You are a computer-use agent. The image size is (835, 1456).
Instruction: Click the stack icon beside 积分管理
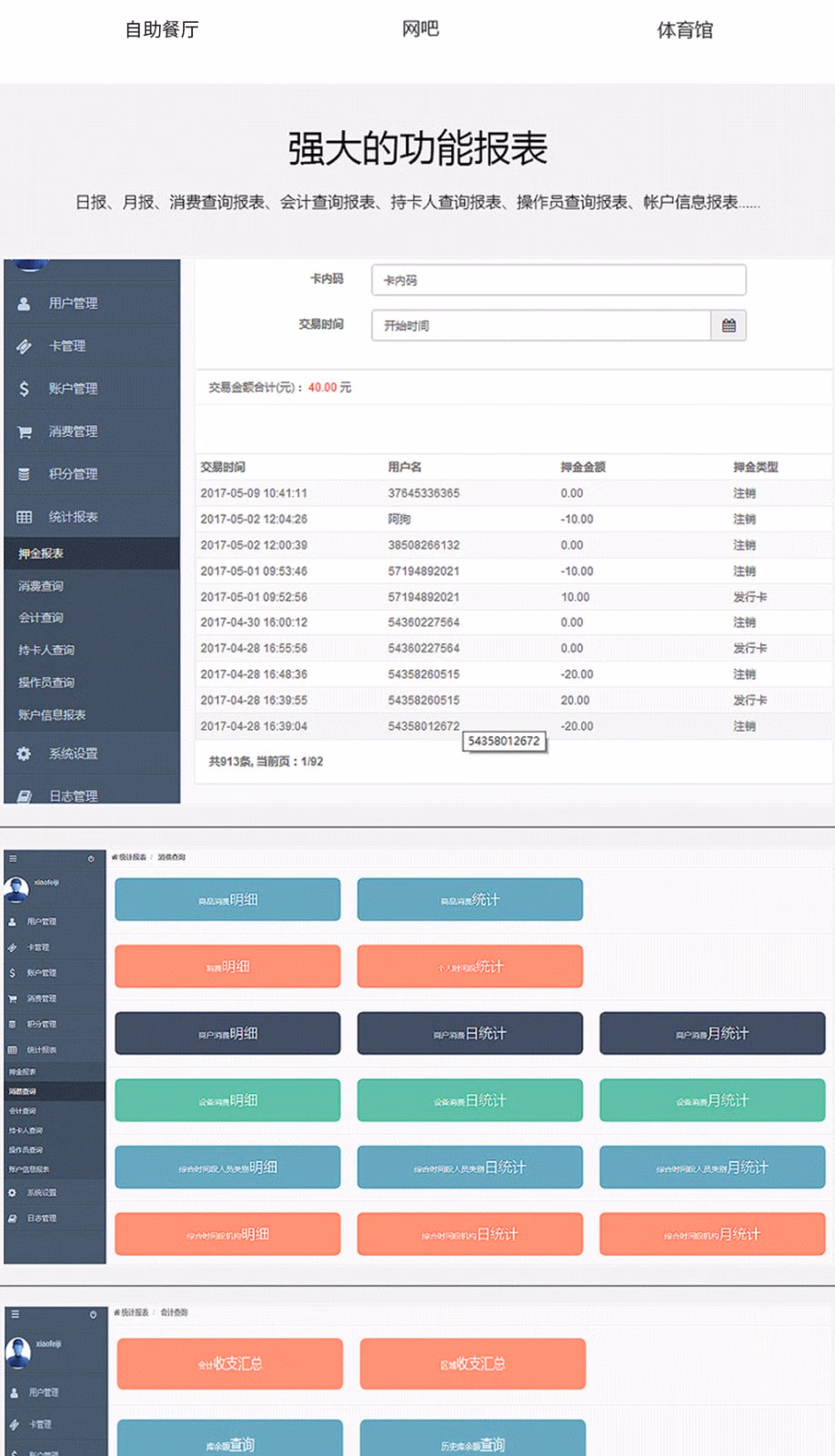point(25,474)
